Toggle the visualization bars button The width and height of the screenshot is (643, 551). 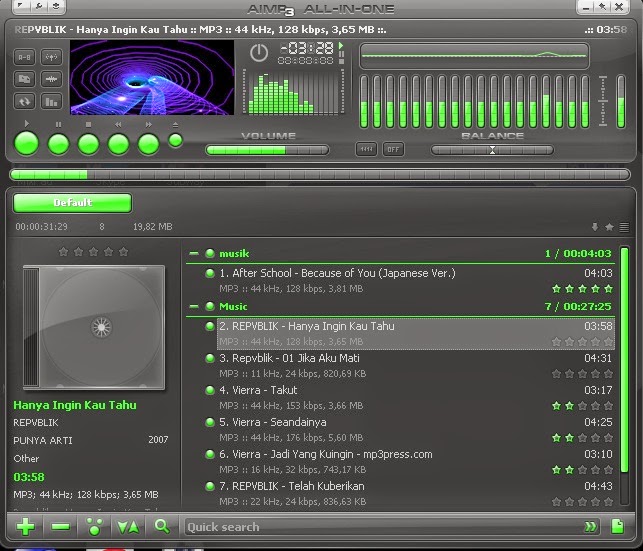[x=51, y=101]
